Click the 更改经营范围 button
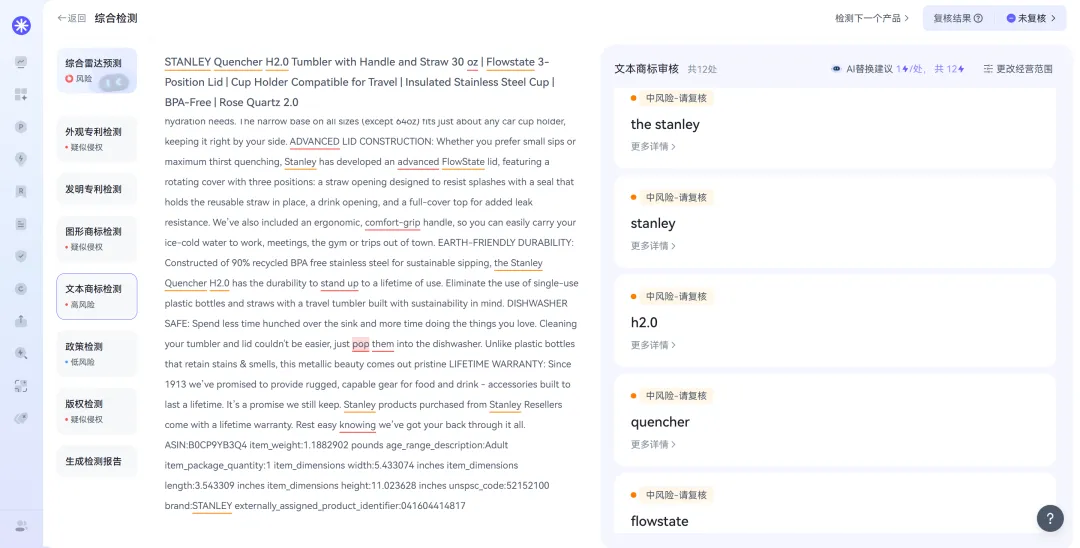The height and width of the screenshot is (548, 1080). pyautogui.click(x=1018, y=69)
